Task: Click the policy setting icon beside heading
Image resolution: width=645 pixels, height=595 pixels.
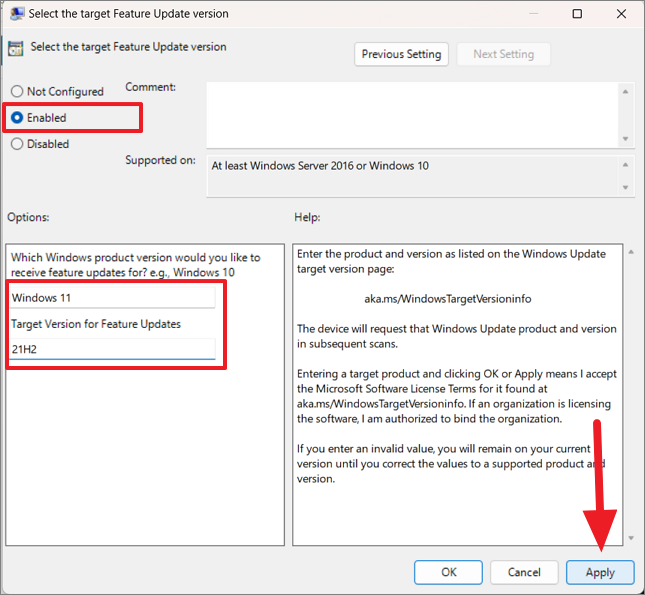Action: (16, 48)
